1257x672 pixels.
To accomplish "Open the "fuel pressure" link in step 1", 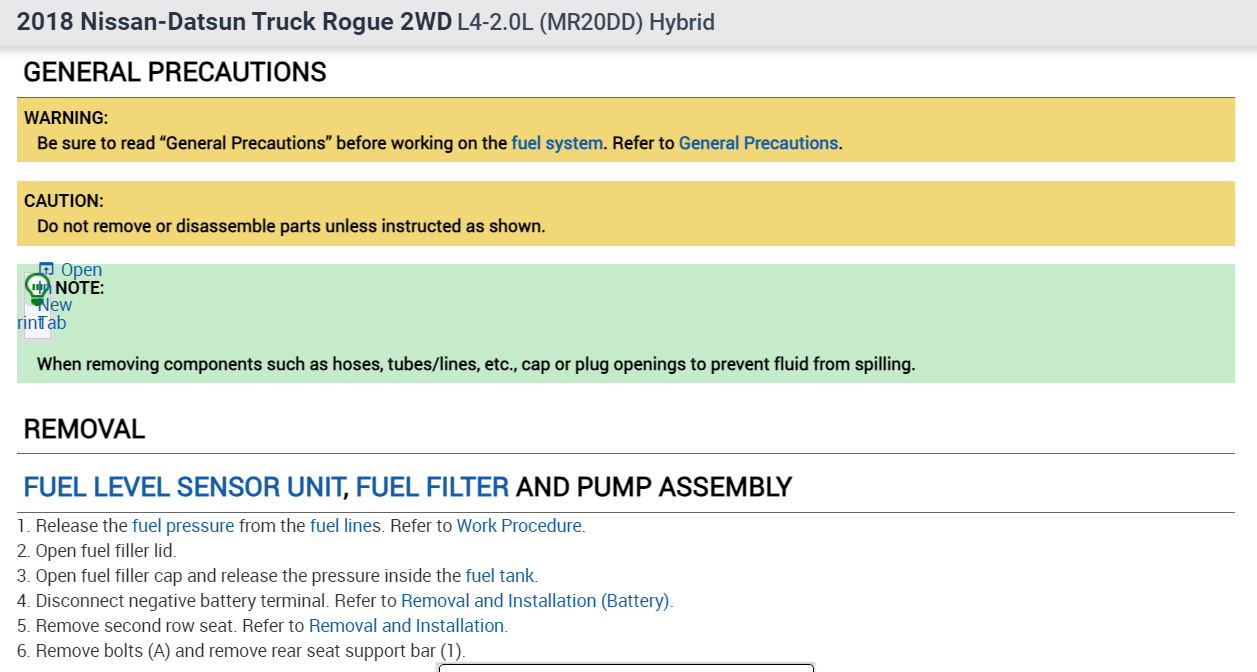I will click(183, 526).
